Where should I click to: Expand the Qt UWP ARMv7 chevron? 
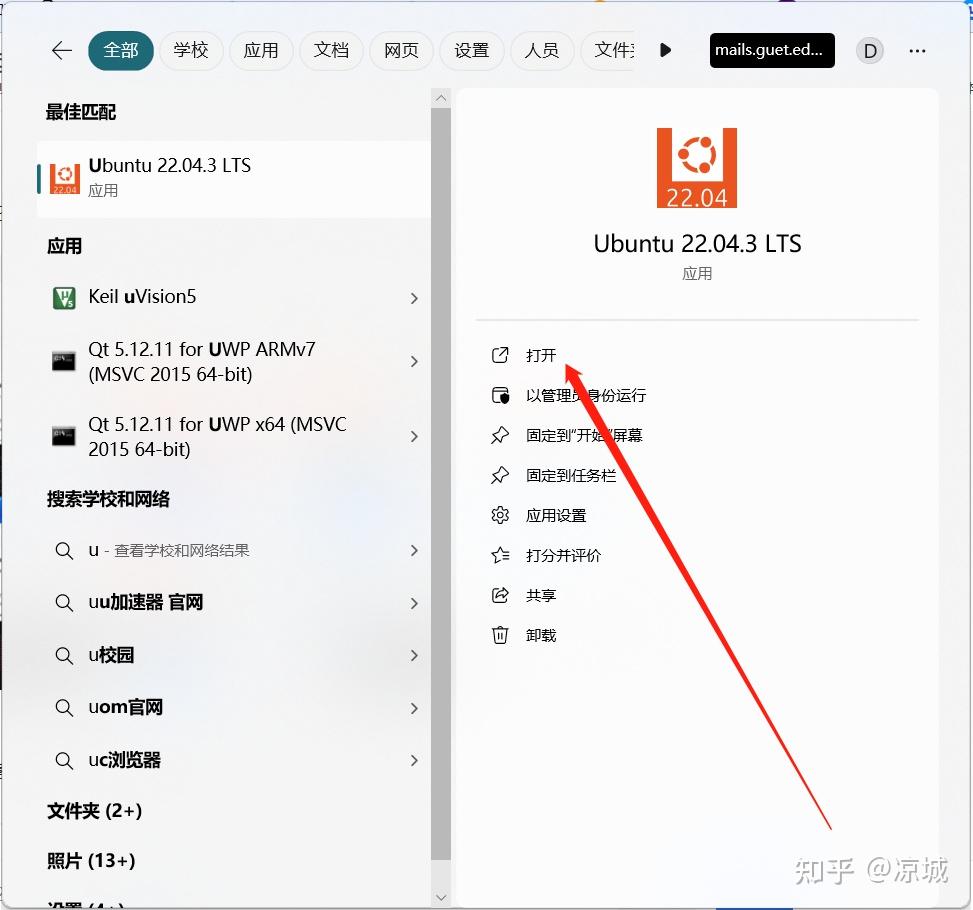point(414,361)
